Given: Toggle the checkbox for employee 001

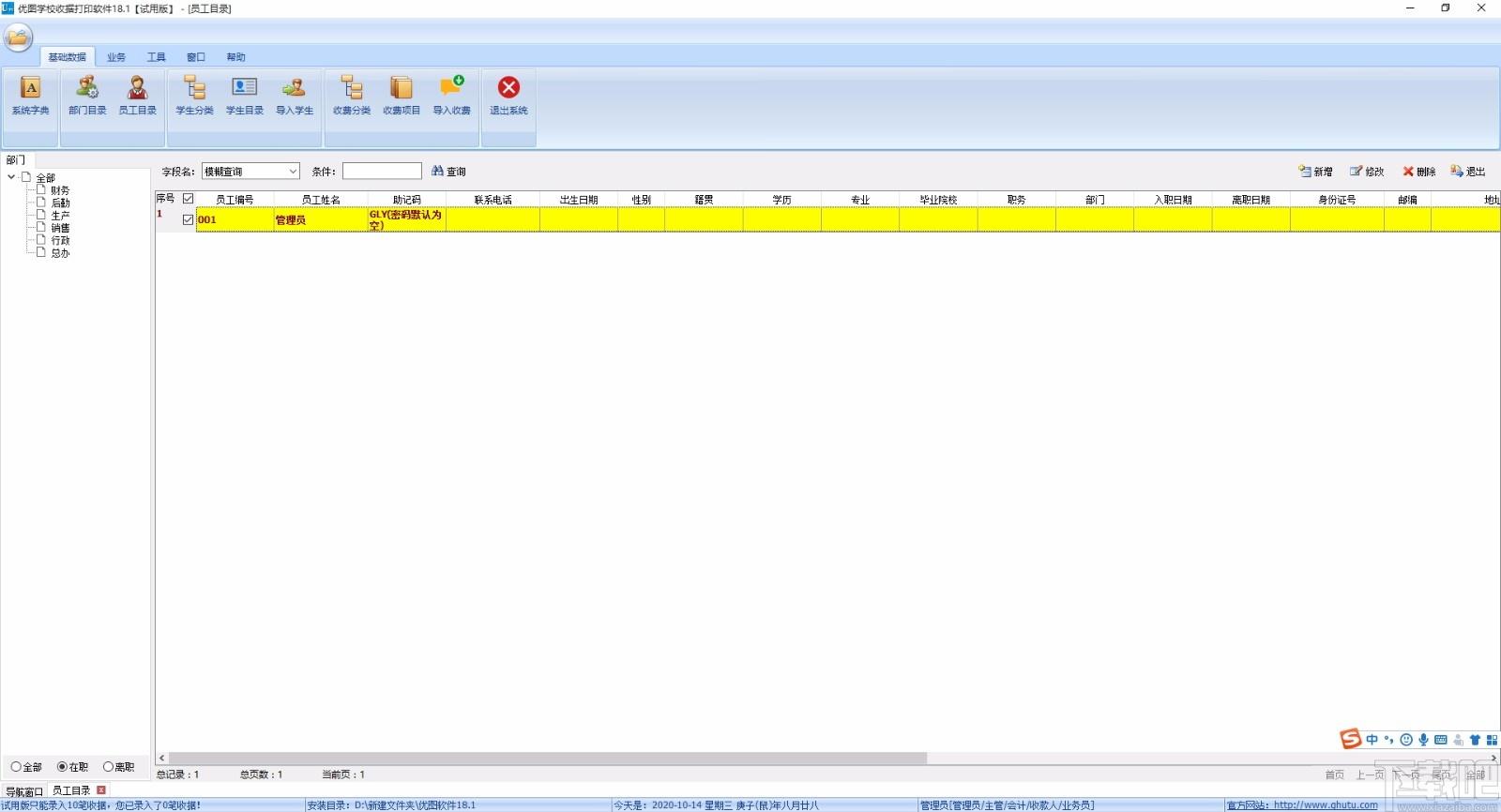Looking at the screenshot, I should pyautogui.click(x=188, y=219).
